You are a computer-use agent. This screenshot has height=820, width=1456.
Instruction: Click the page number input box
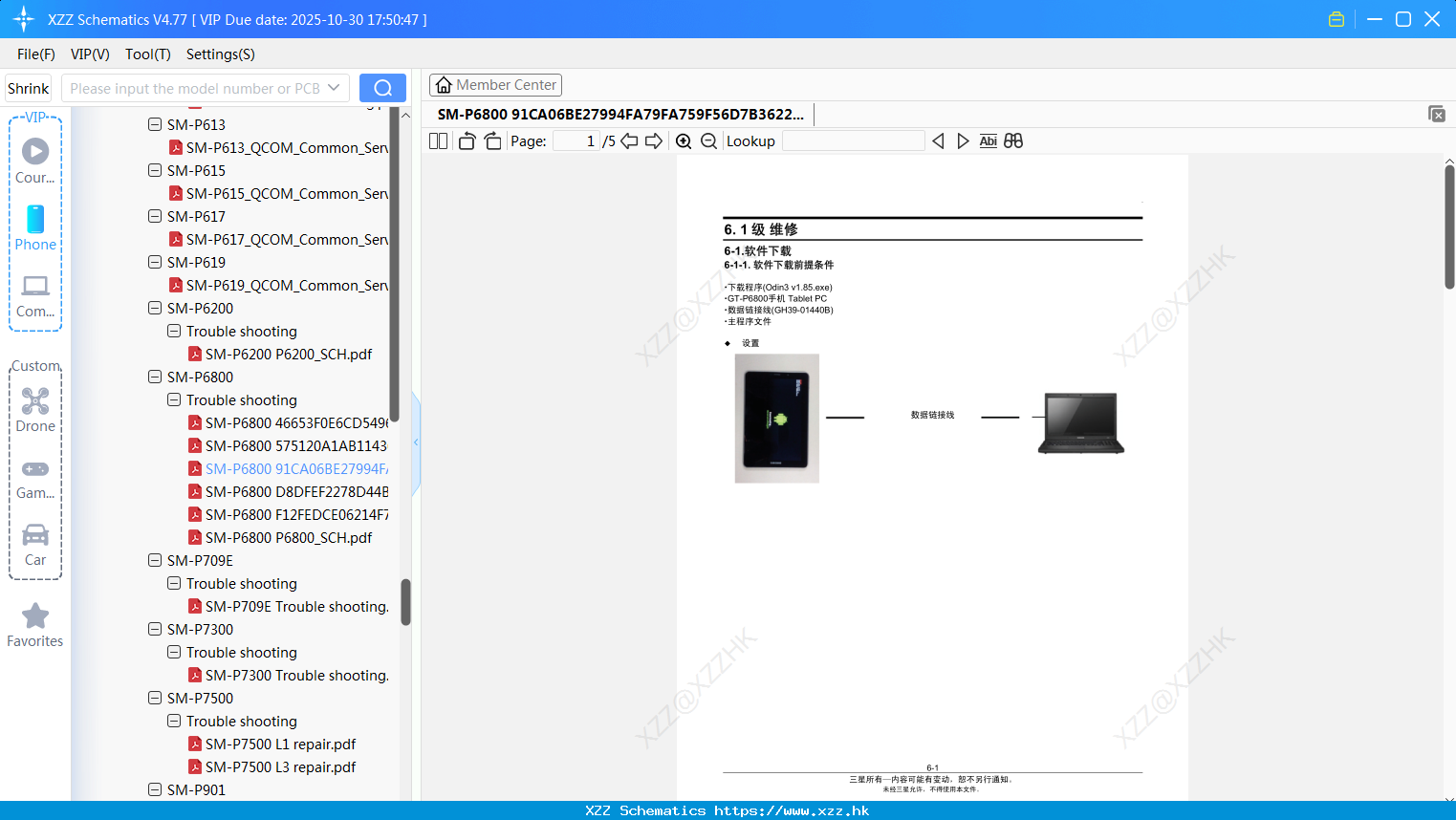click(576, 140)
